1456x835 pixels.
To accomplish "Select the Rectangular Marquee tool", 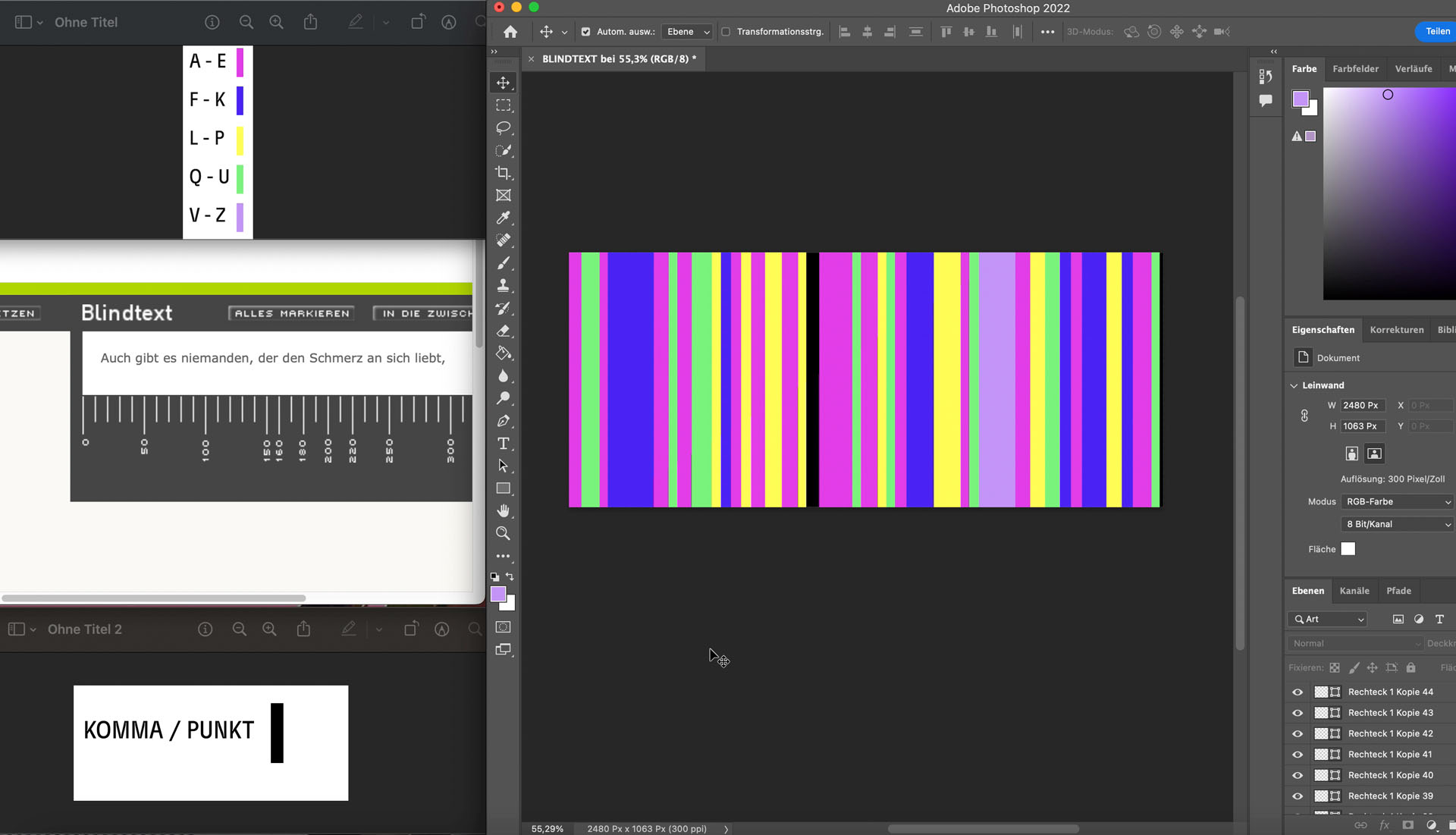I will pyautogui.click(x=503, y=105).
